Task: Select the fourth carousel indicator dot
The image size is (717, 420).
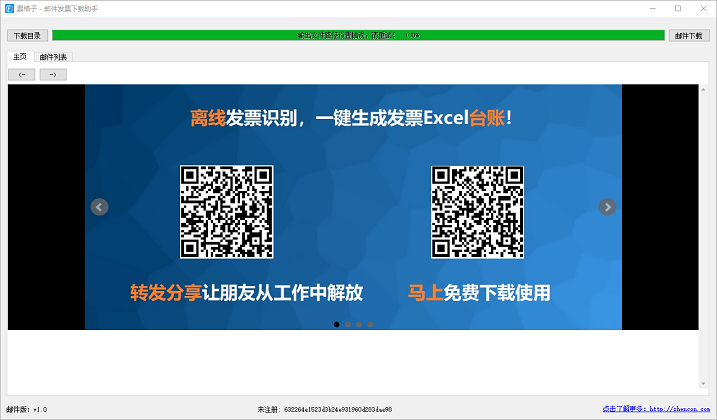Action: [x=370, y=324]
